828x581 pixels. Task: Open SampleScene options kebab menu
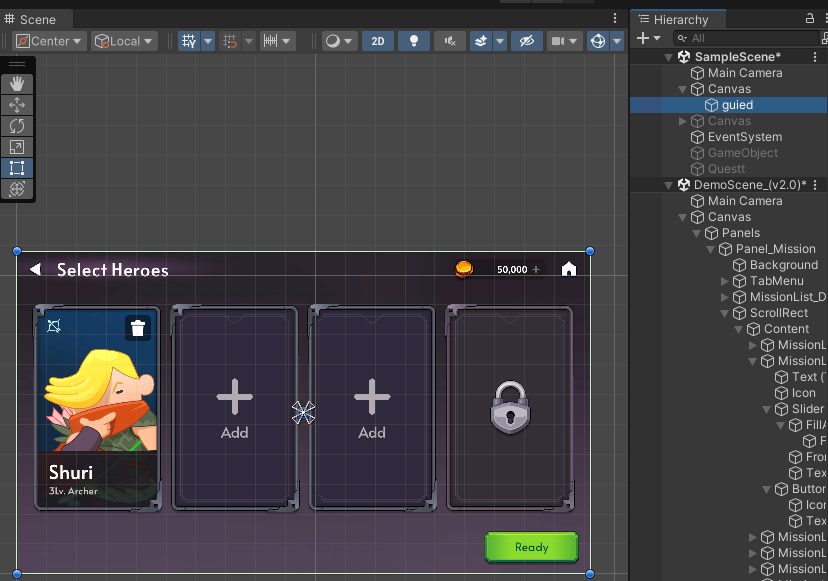click(815, 57)
